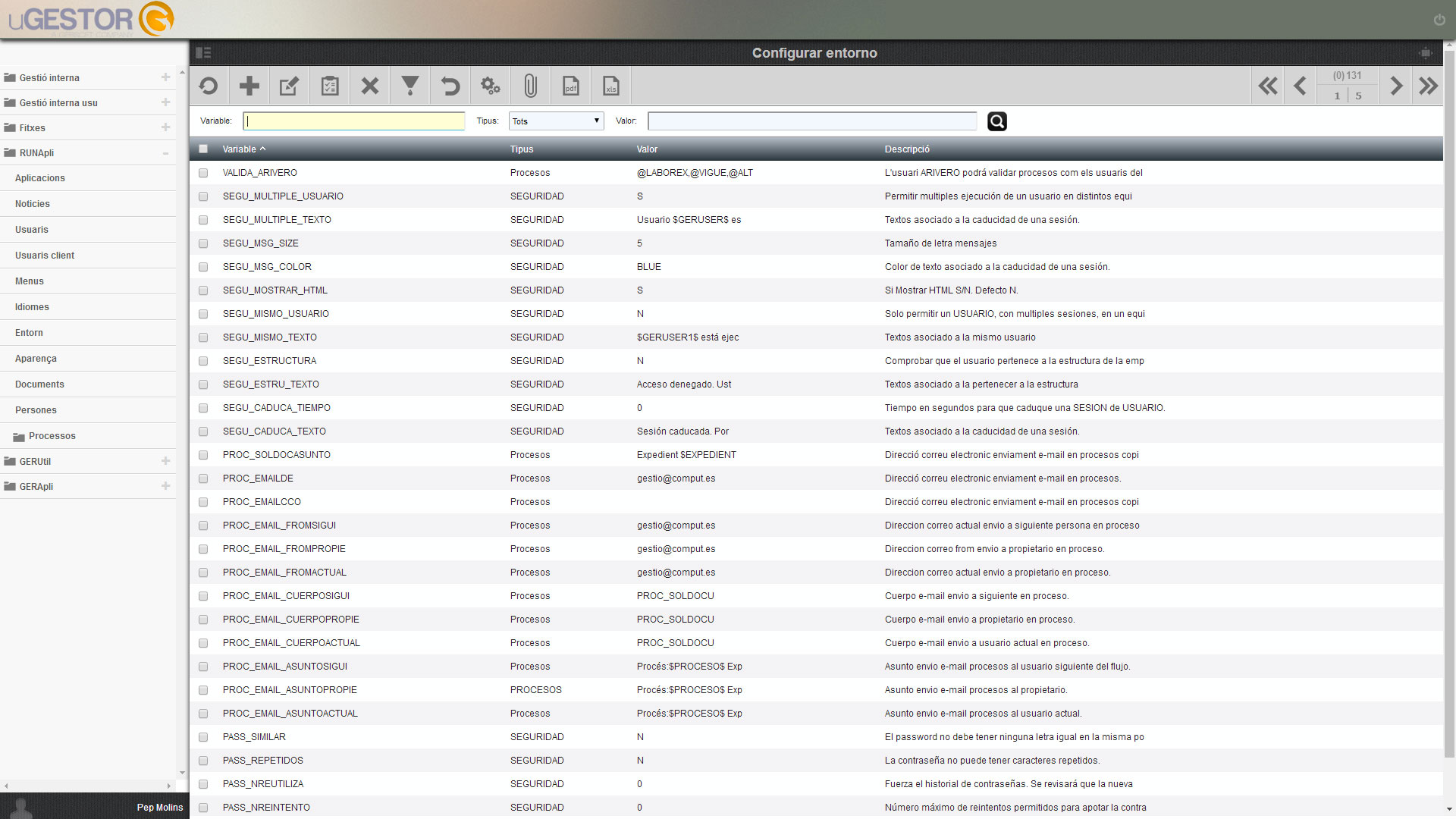This screenshot has height=819, width=1456.
Task: Run search with magnifier button
Action: pos(997,121)
